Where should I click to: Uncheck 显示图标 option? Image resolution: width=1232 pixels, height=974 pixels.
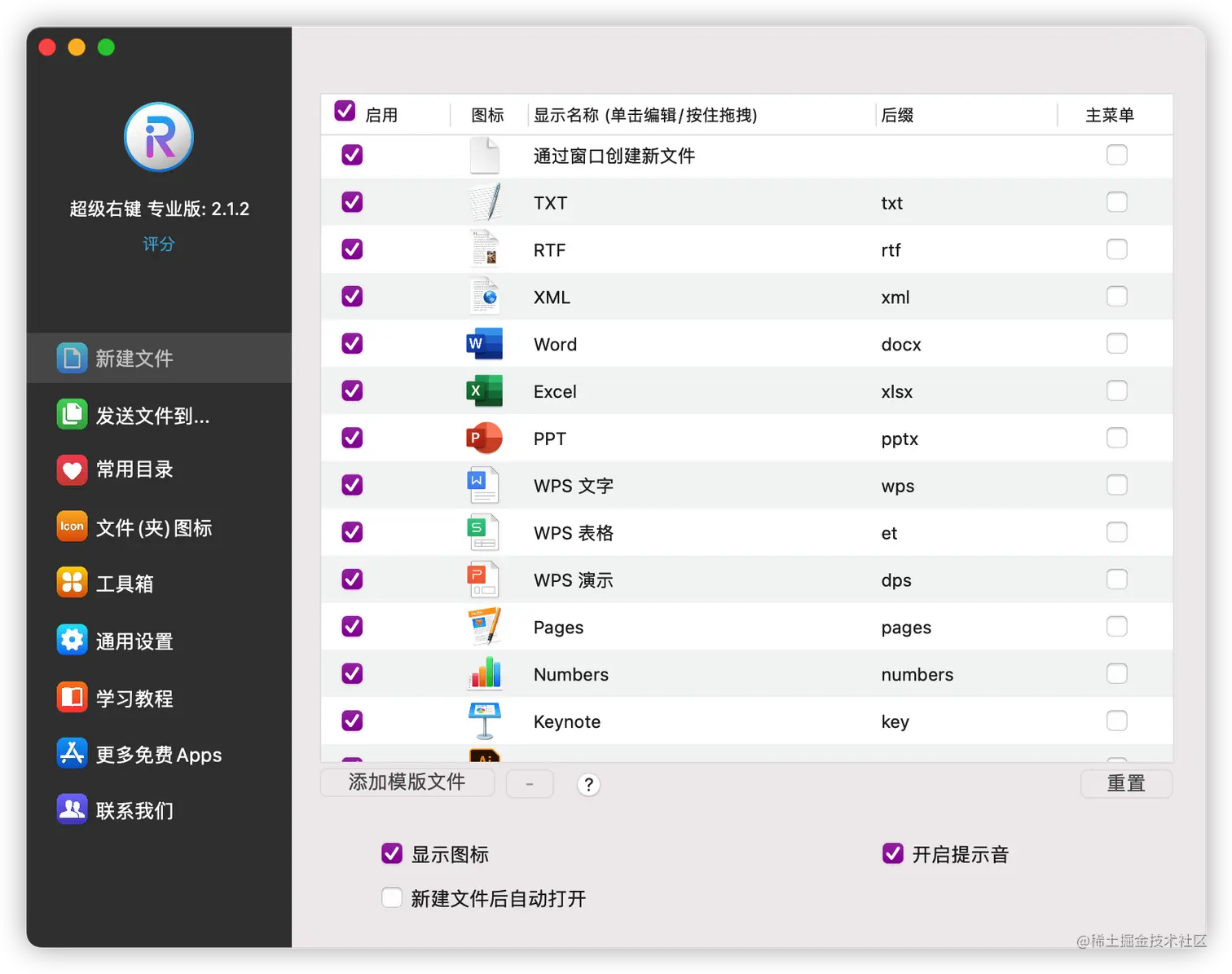point(392,853)
